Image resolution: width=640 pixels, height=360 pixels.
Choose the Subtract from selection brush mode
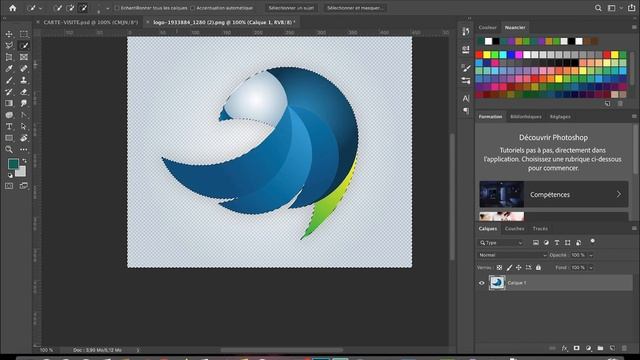coord(83,8)
